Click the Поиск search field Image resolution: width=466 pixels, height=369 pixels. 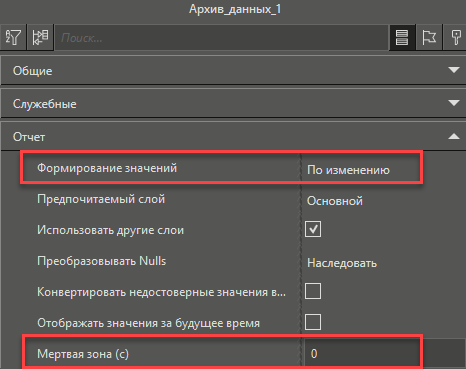coord(221,38)
